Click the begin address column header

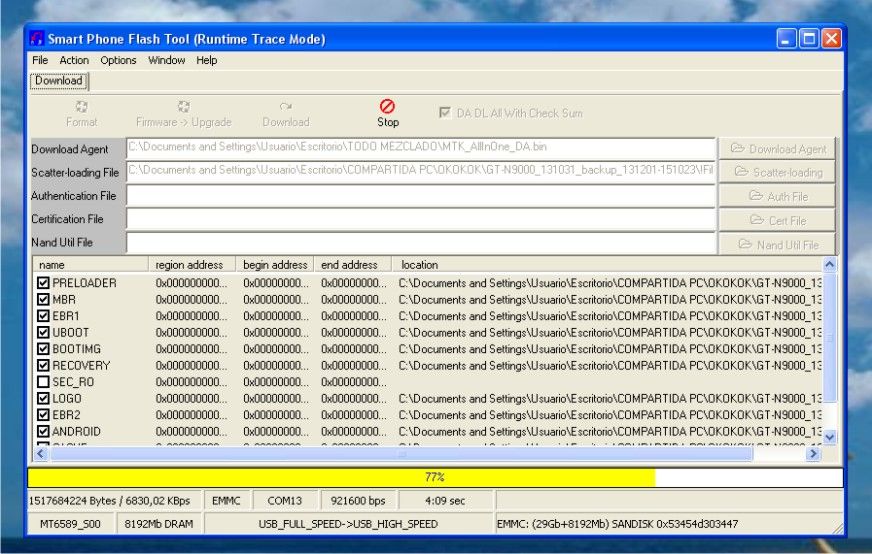275,265
